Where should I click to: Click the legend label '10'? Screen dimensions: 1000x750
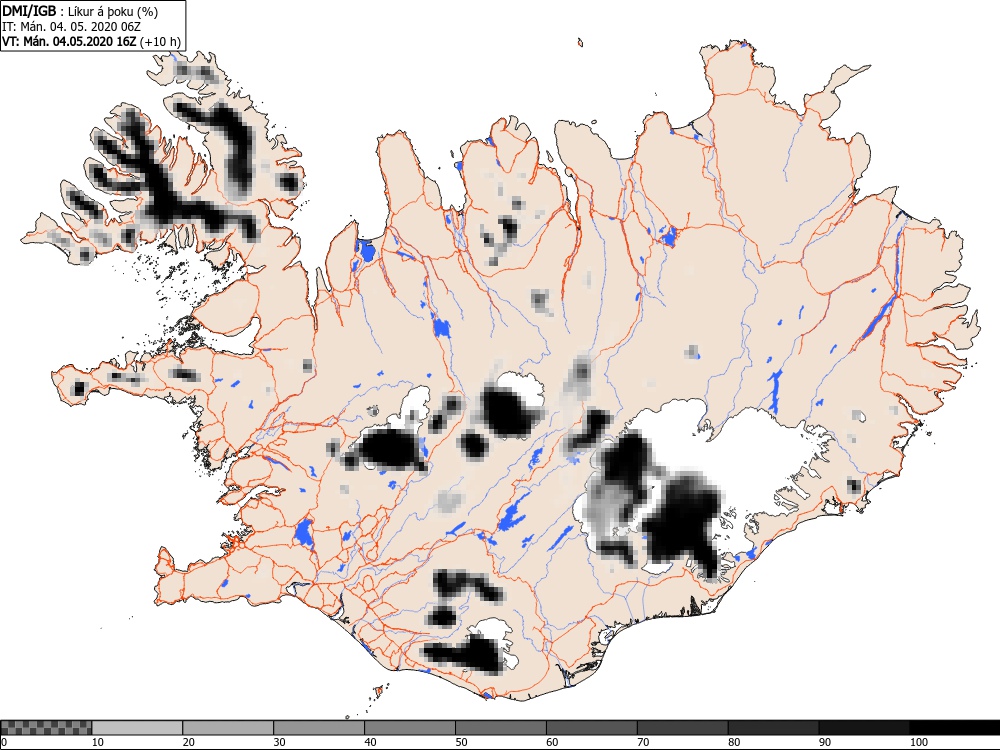click(x=98, y=742)
